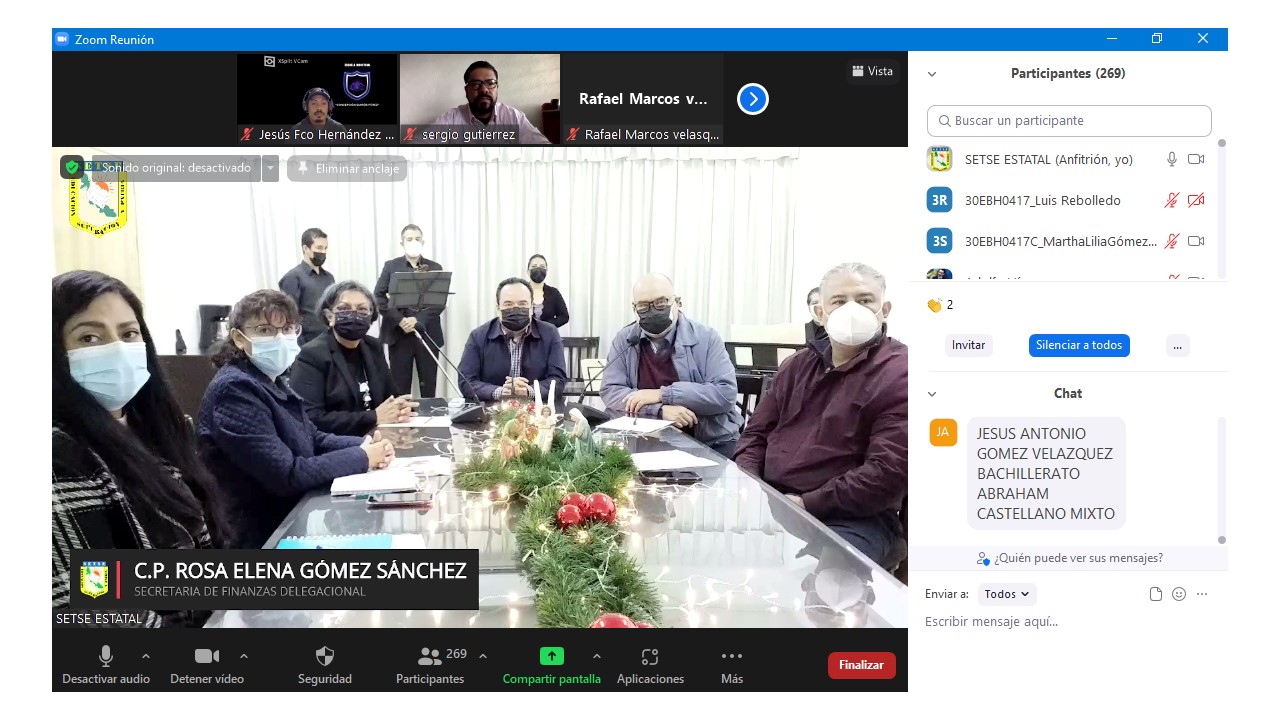Show next video thumbnails with blue arrow

point(753,99)
